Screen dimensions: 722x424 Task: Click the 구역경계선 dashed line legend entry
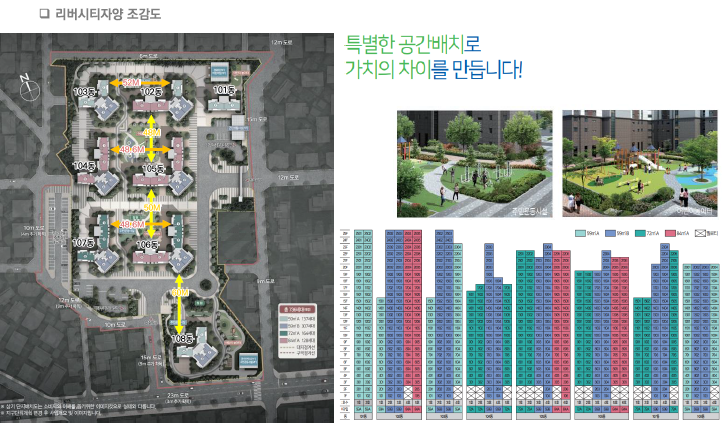(x=297, y=353)
